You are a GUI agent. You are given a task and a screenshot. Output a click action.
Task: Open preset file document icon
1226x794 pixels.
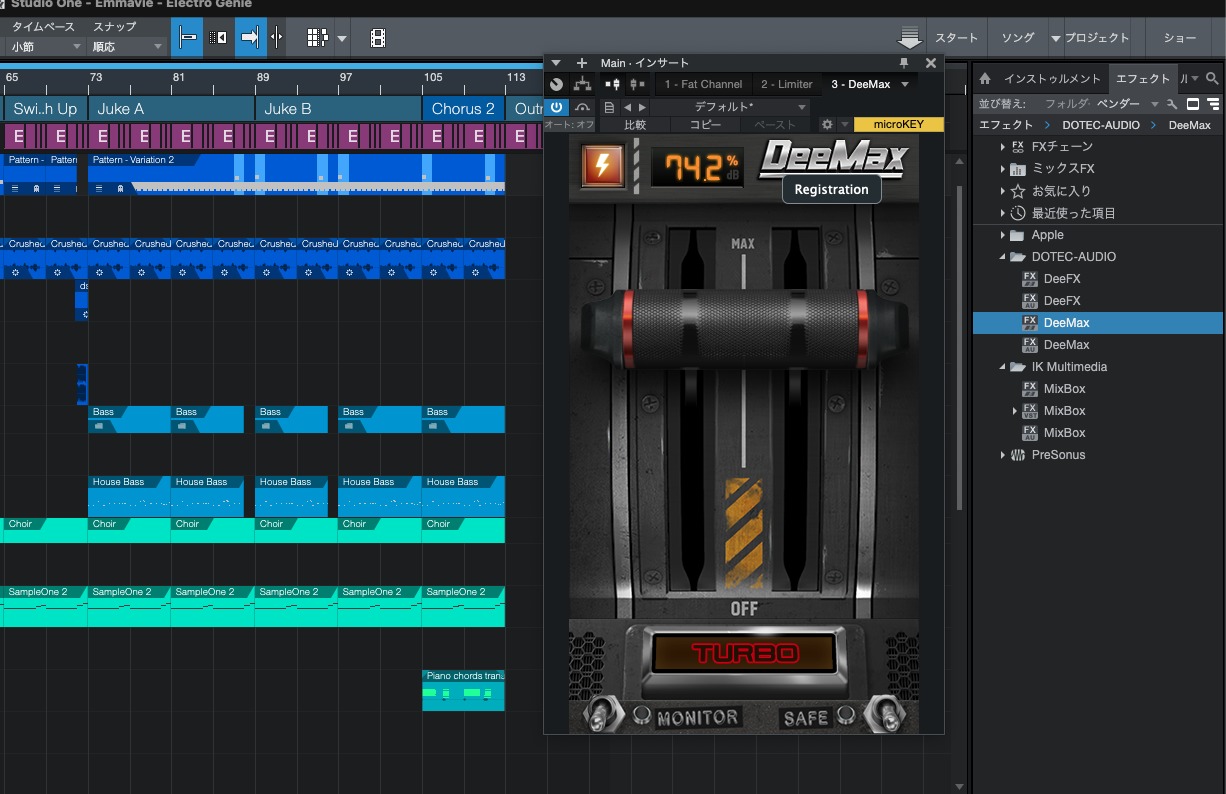click(x=609, y=107)
